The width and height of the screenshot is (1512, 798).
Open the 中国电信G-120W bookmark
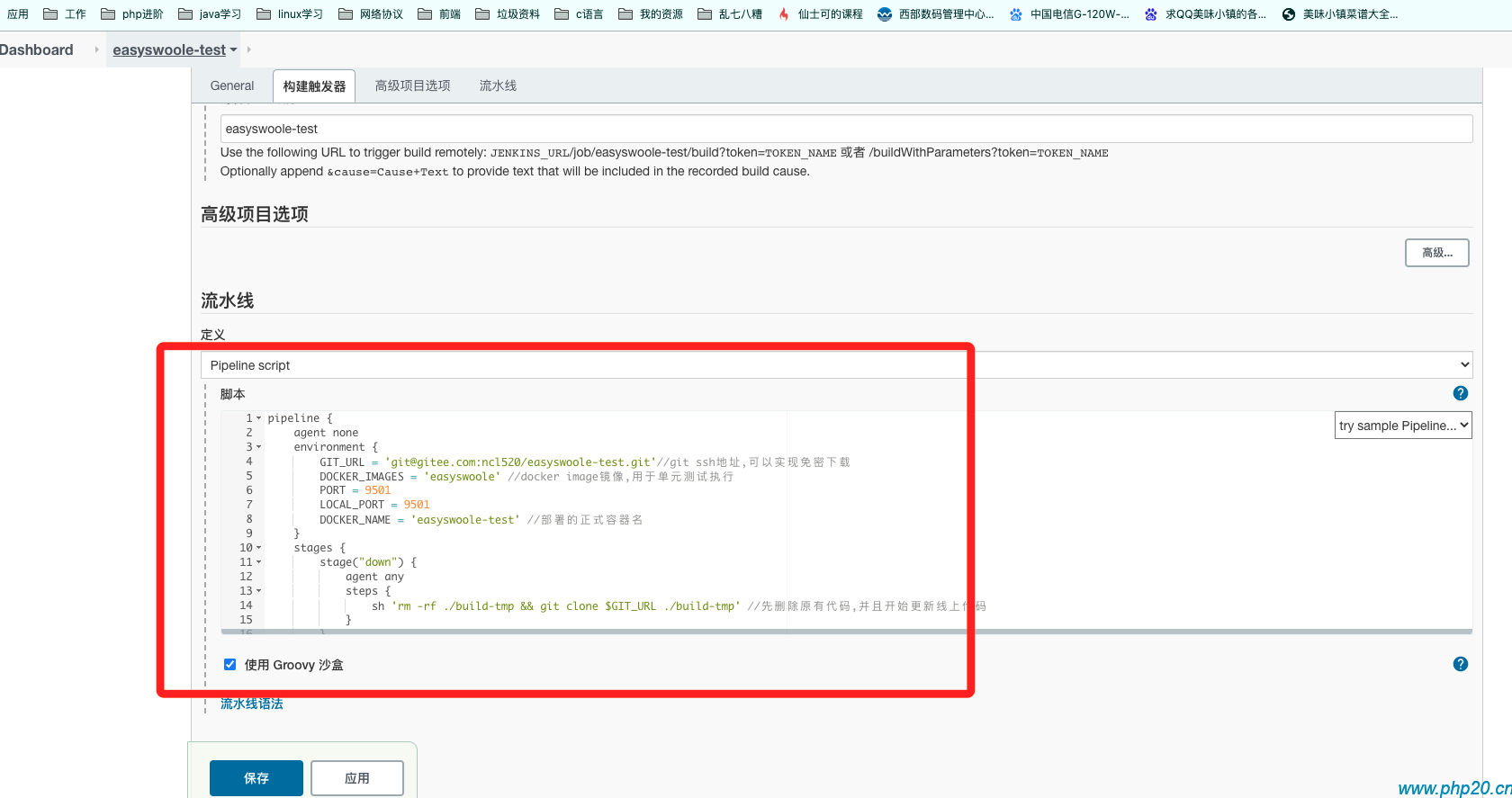(1069, 13)
